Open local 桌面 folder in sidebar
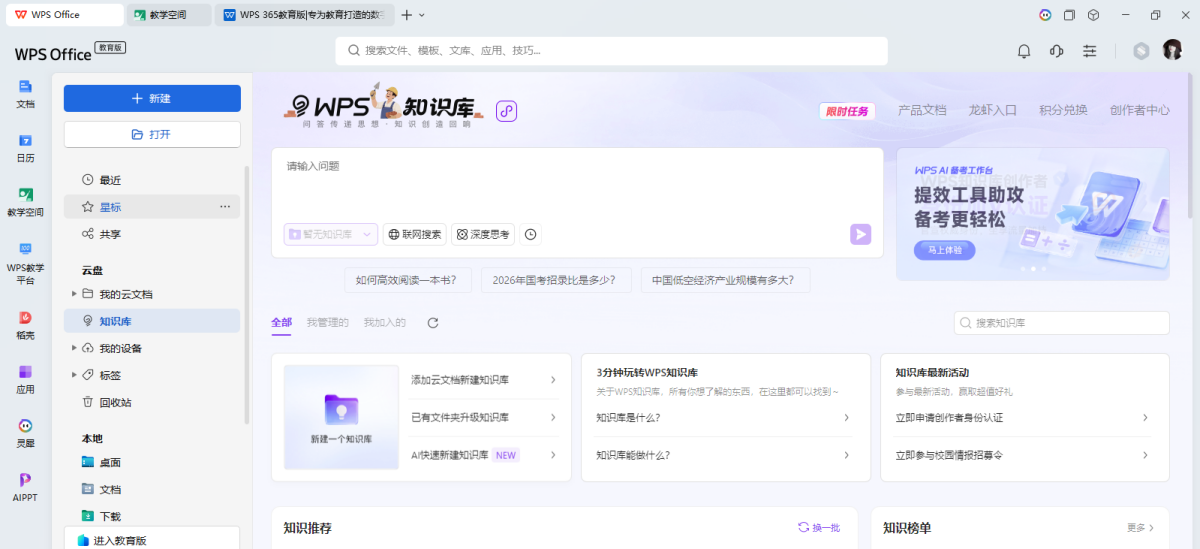 pyautogui.click(x=152, y=462)
